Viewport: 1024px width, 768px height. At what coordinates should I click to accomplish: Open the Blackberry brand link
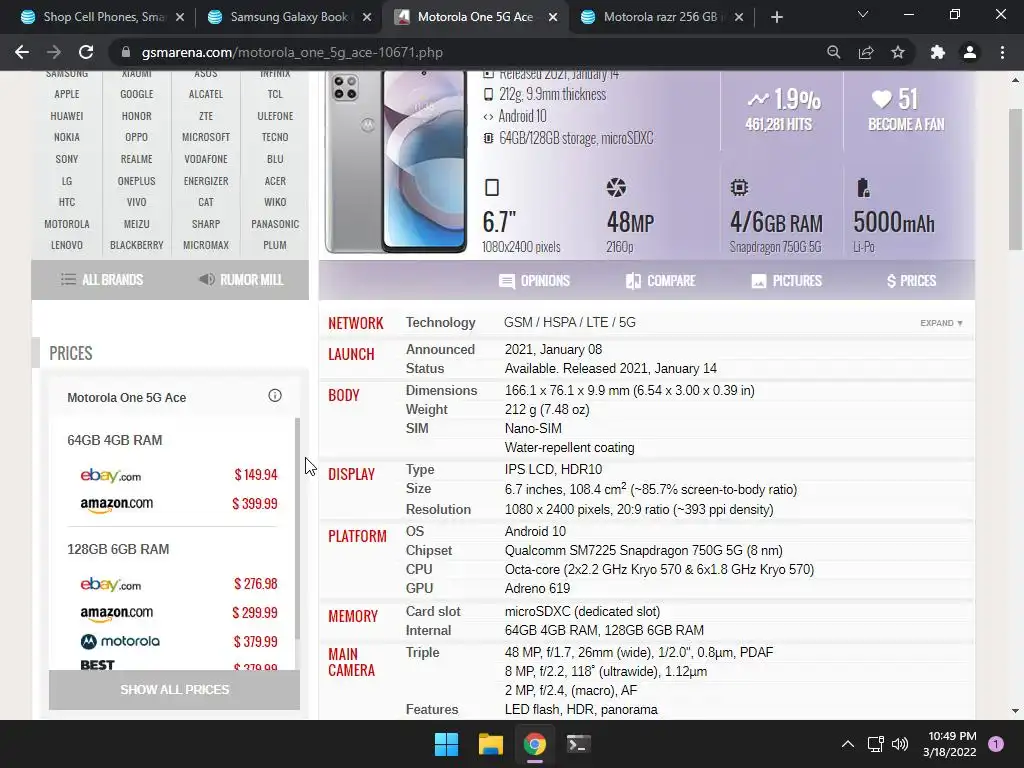[136, 246]
